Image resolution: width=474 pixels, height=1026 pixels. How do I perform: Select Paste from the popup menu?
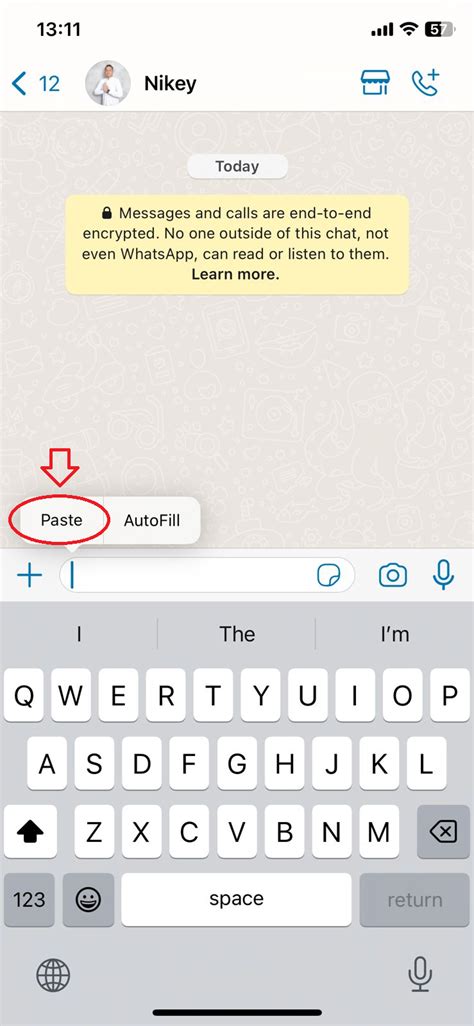[62, 520]
